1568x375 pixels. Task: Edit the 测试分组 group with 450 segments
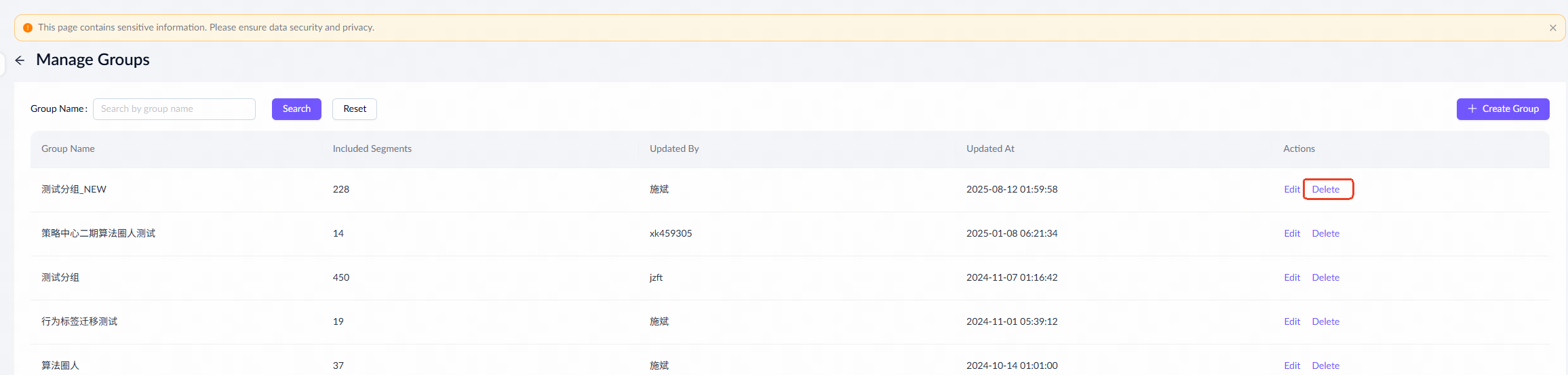pos(1291,278)
